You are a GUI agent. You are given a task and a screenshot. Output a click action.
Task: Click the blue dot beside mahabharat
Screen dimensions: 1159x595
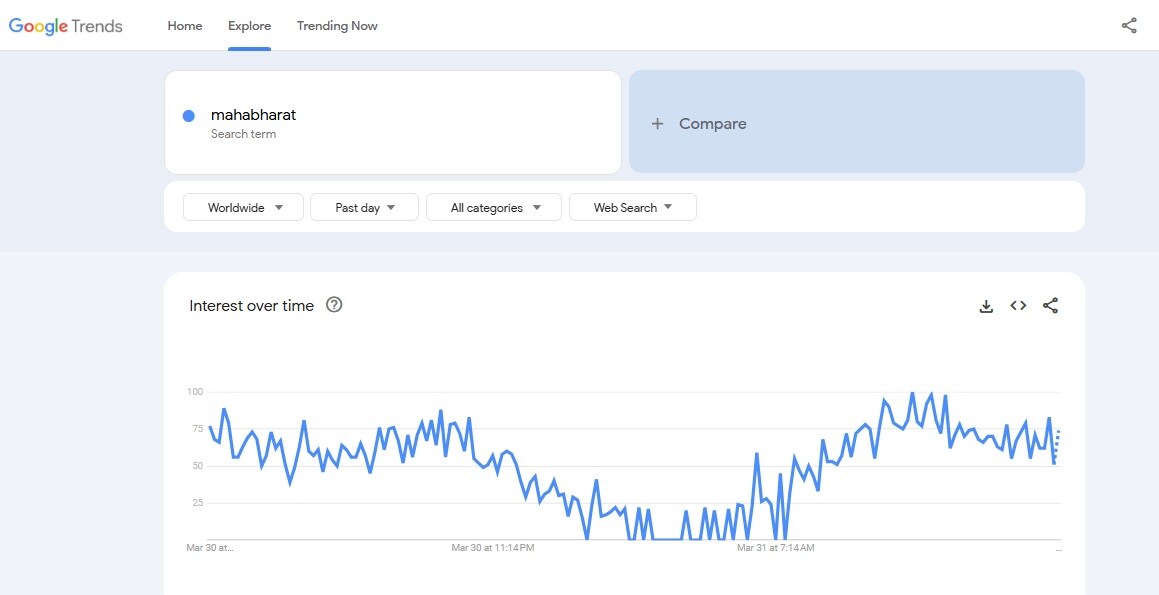tap(188, 116)
